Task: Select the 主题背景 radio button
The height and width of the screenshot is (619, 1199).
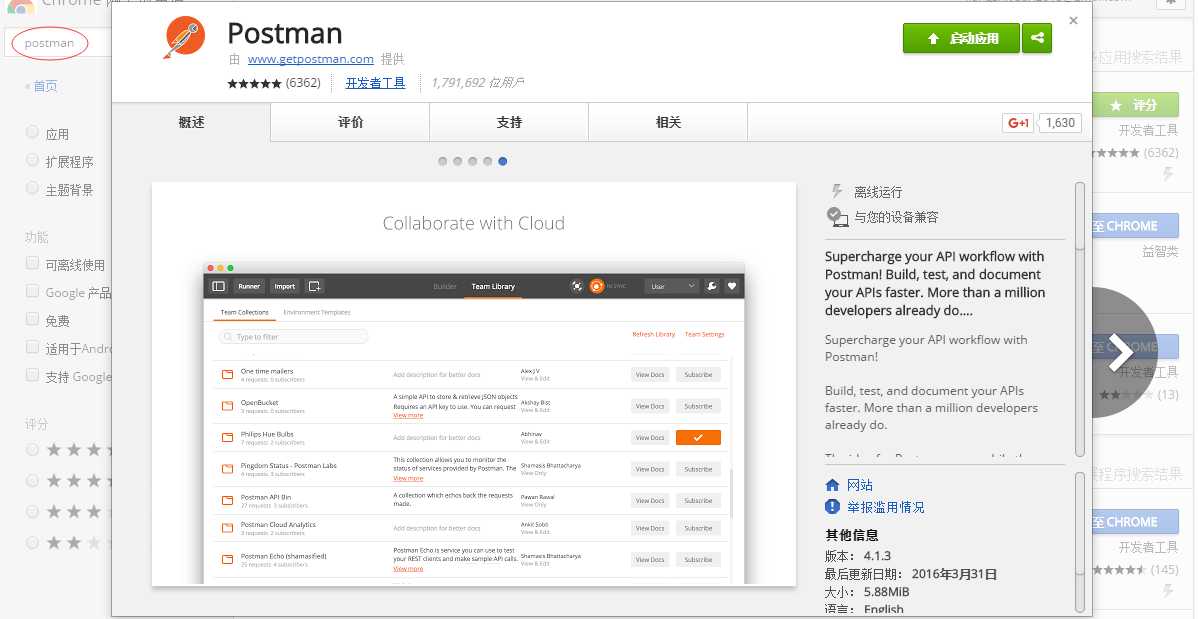Action: pos(32,188)
